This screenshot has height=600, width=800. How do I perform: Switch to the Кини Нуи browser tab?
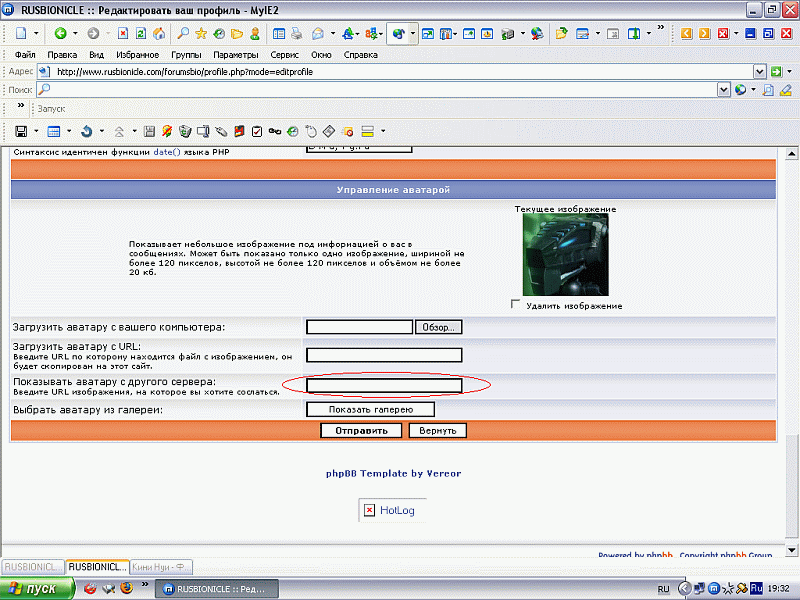161,567
